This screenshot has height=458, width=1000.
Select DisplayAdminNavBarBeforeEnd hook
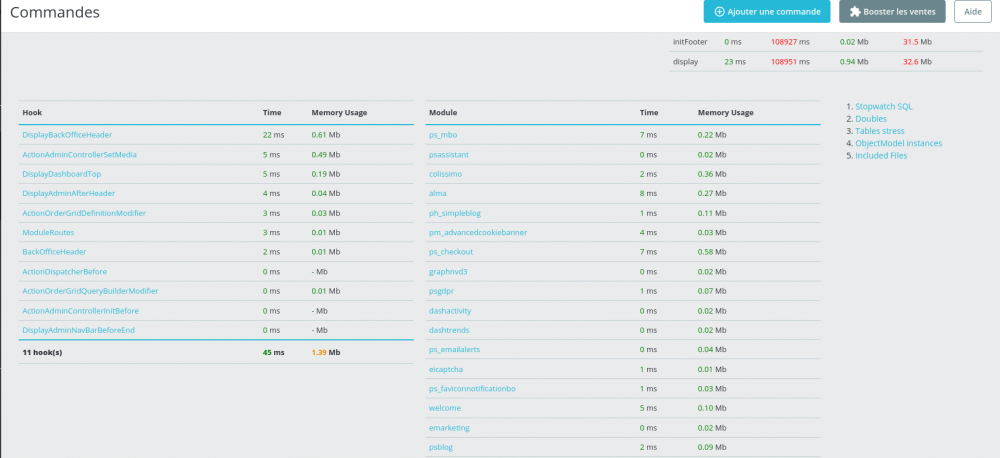pos(78,330)
